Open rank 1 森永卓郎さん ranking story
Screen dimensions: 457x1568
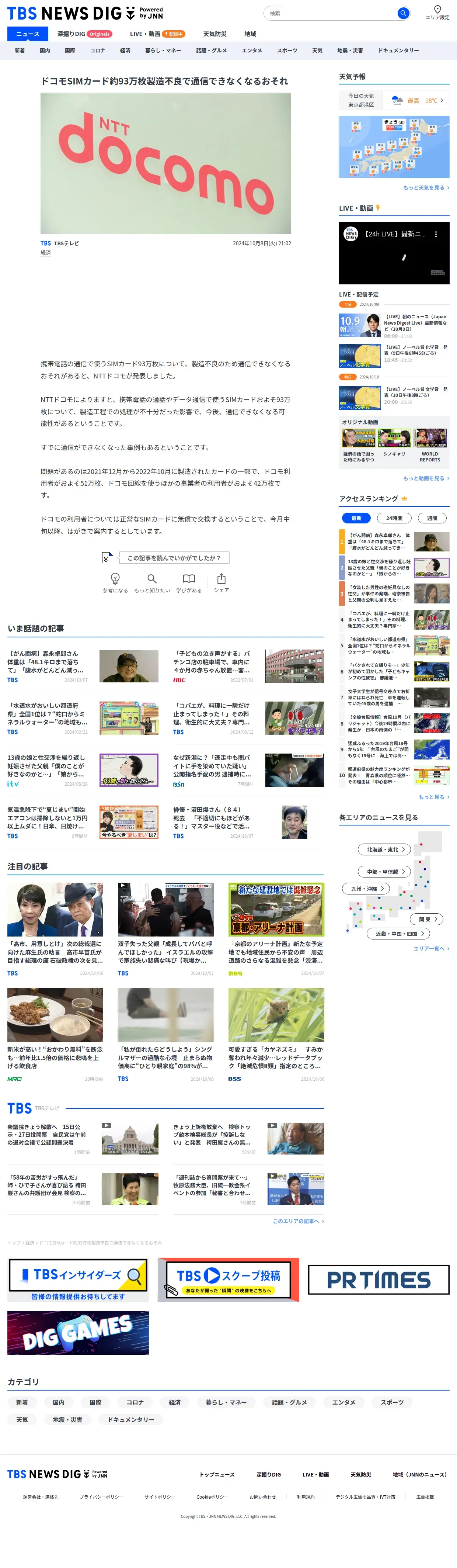[394, 542]
